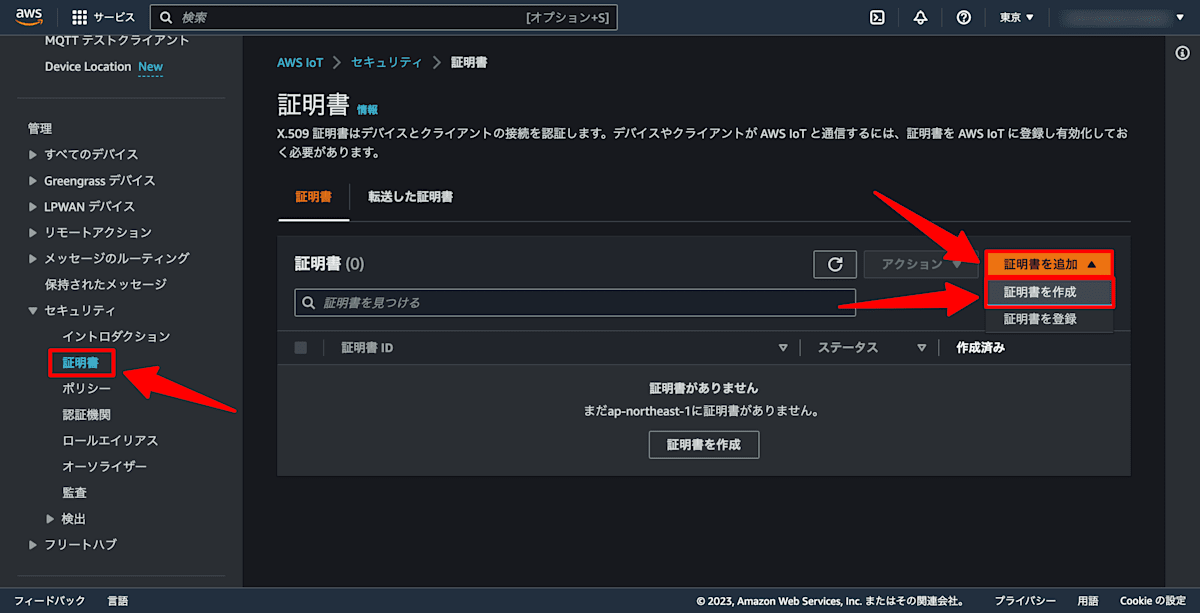Open ロールエイリアス in sidebar

click(x=110, y=440)
